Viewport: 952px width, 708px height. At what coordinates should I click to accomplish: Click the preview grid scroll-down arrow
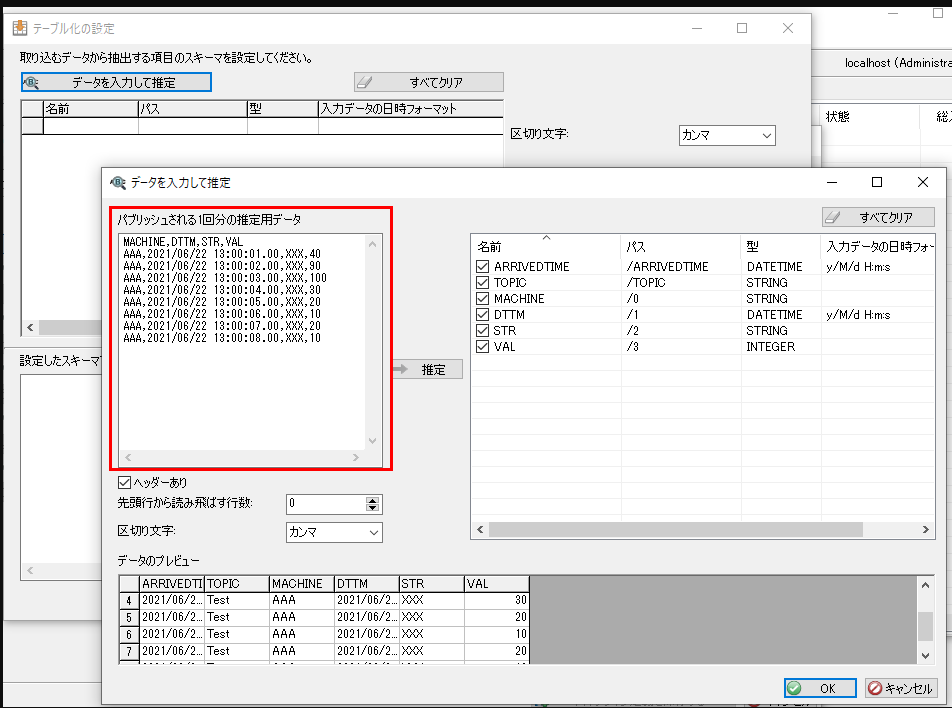[925, 655]
